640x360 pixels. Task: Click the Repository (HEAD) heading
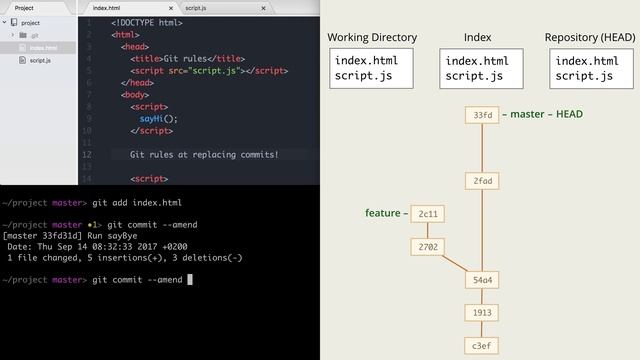pos(590,38)
